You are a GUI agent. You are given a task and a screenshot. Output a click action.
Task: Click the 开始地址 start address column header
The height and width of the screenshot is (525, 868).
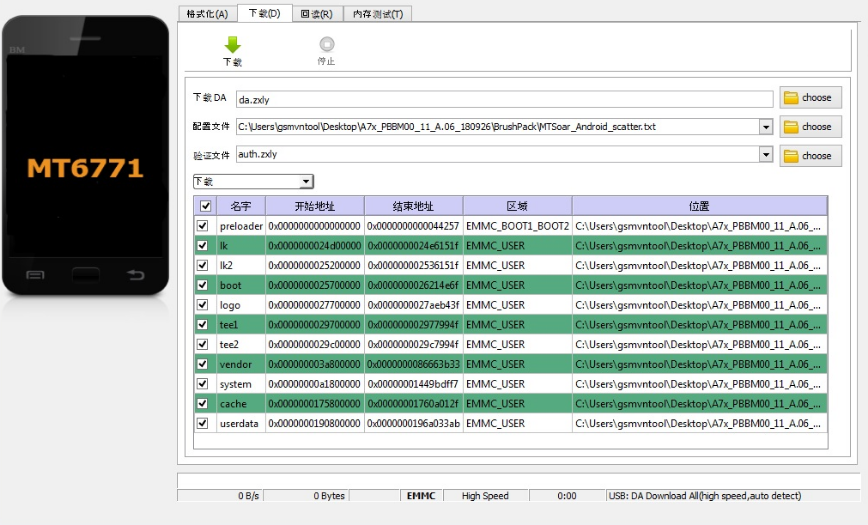click(314, 206)
